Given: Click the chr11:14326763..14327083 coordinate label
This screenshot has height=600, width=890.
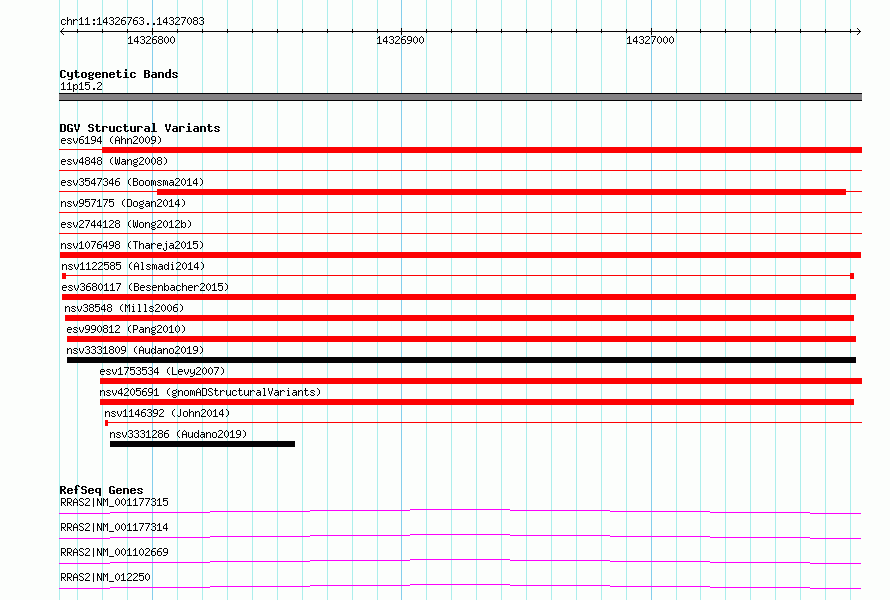Looking at the screenshot, I should pos(132,21).
